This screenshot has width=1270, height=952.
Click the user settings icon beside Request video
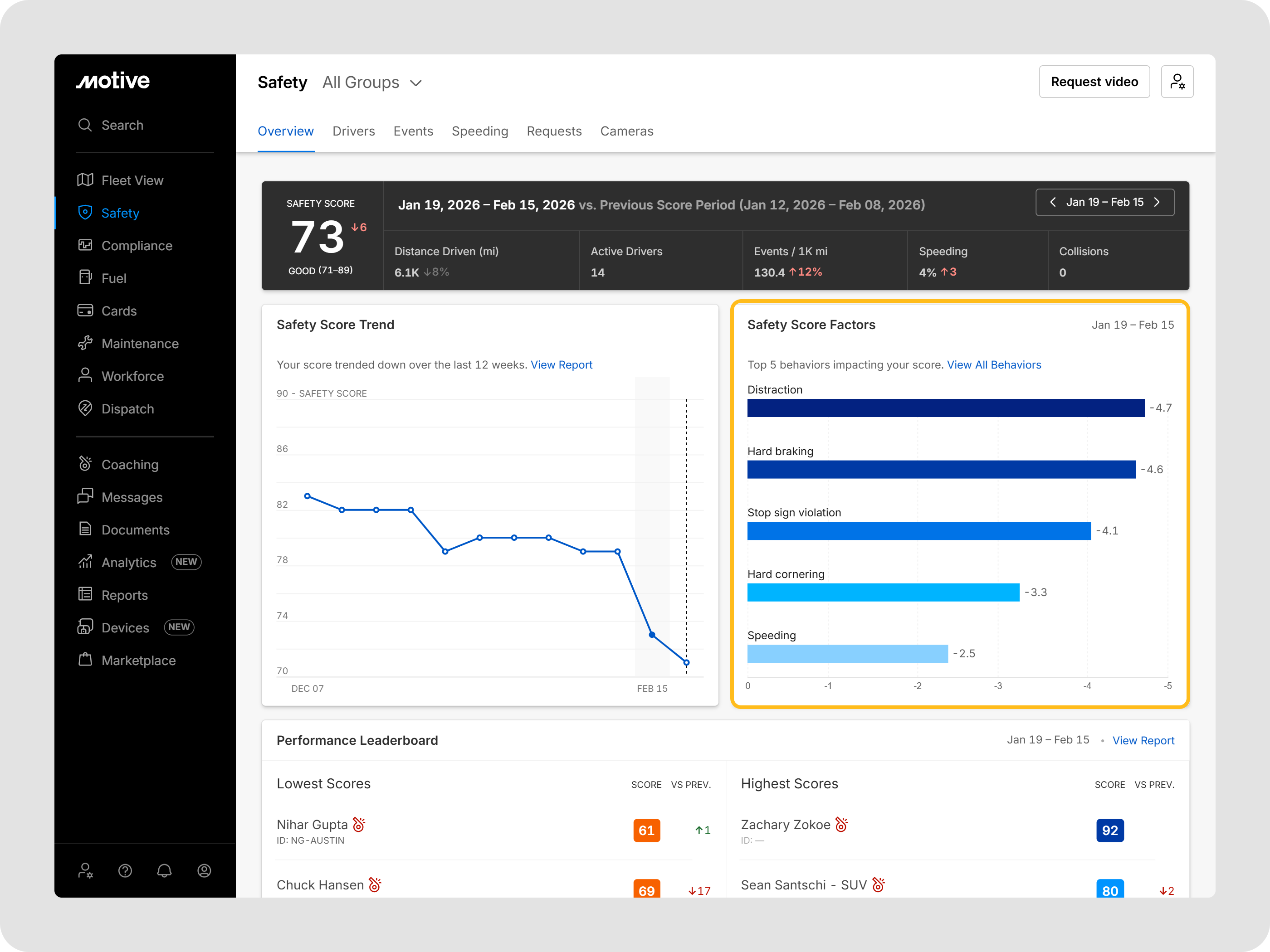point(1177,82)
